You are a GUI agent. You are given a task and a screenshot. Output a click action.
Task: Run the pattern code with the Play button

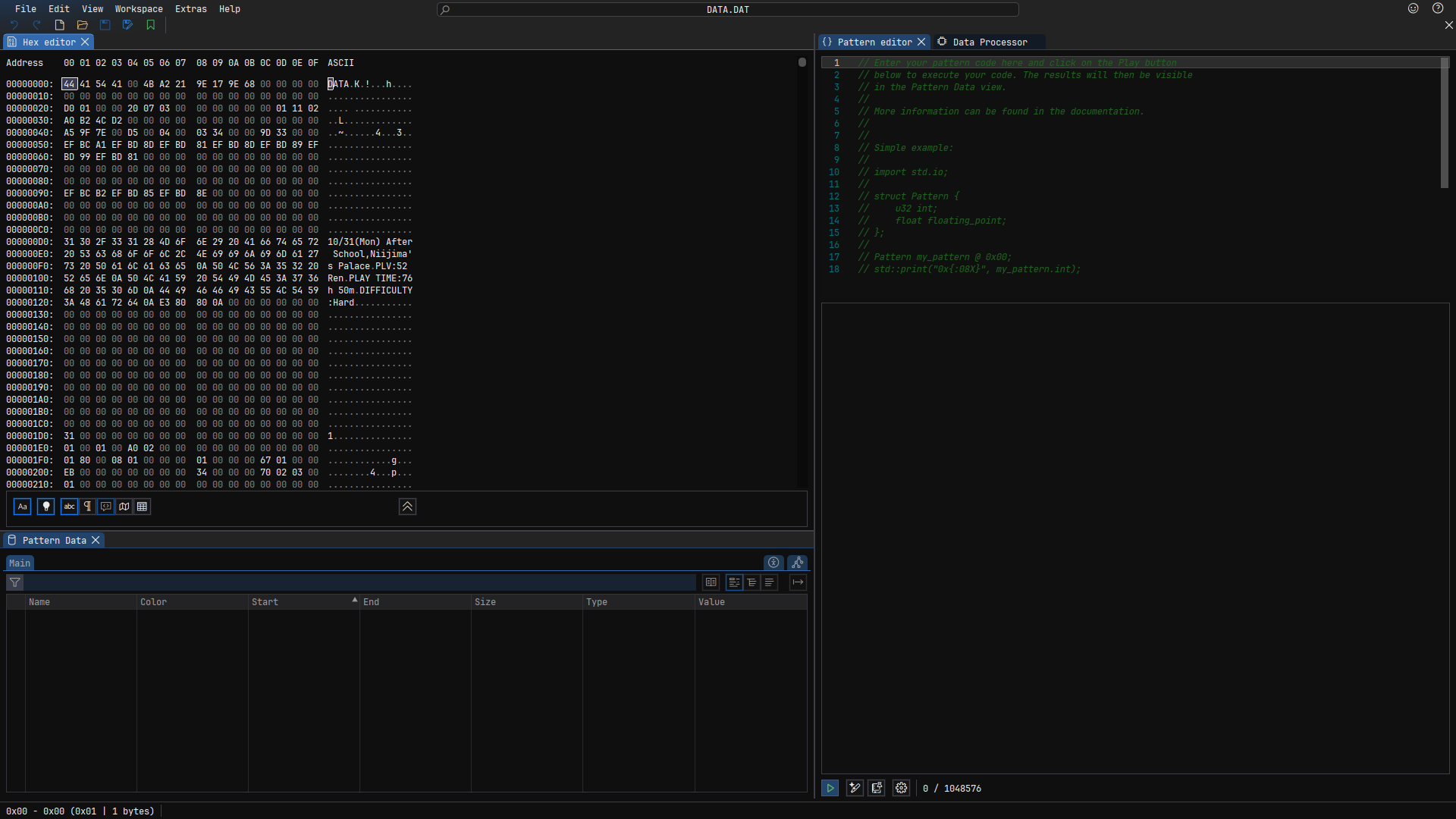[x=830, y=788]
